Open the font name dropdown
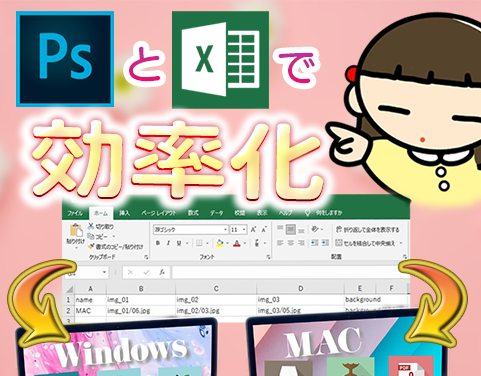This screenshot has width=481, height=376. pyautogui.click(x=225, y=230)
